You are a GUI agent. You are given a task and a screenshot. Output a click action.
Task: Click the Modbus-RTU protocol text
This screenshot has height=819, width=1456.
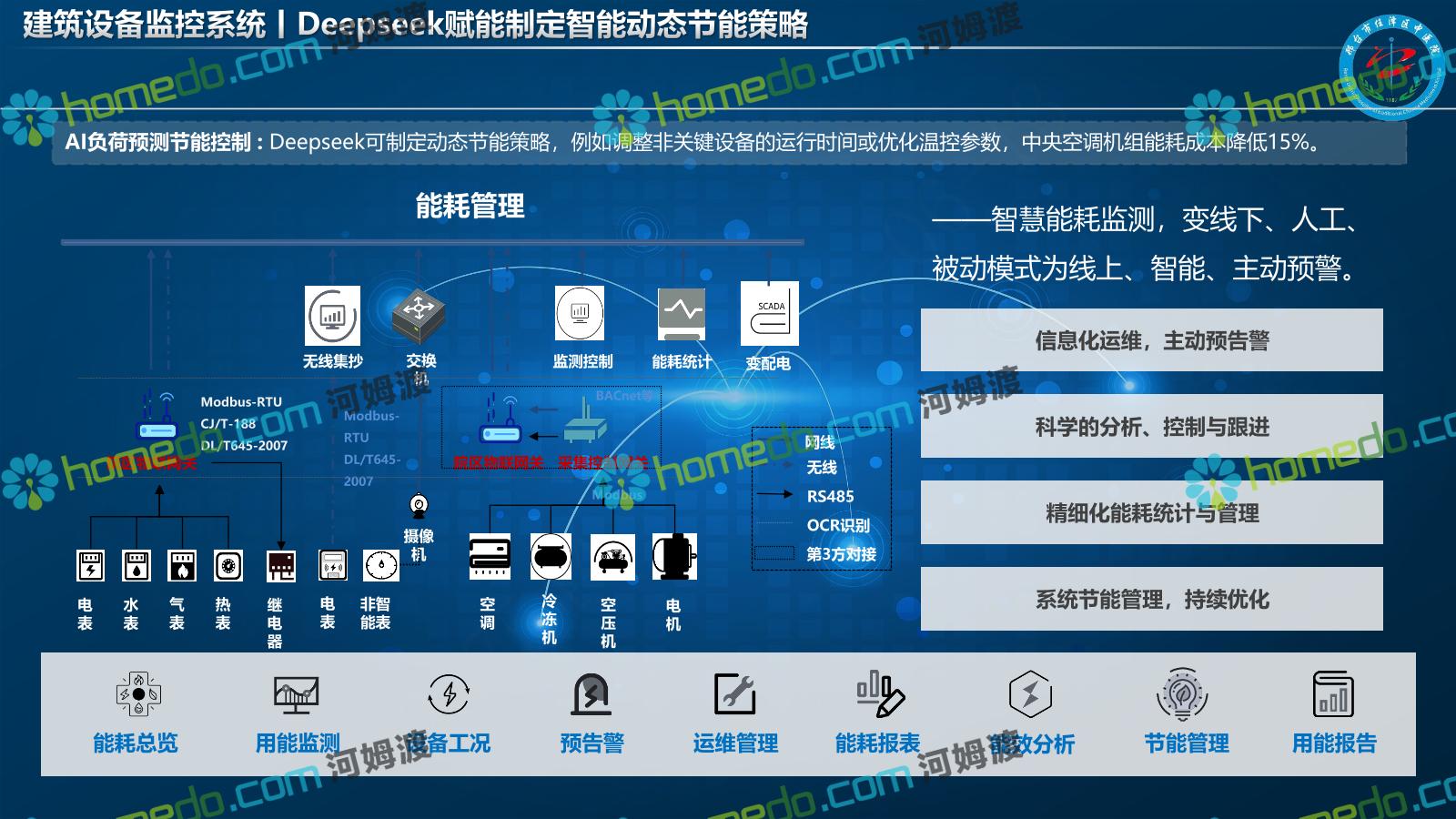[x=241, y=401]
